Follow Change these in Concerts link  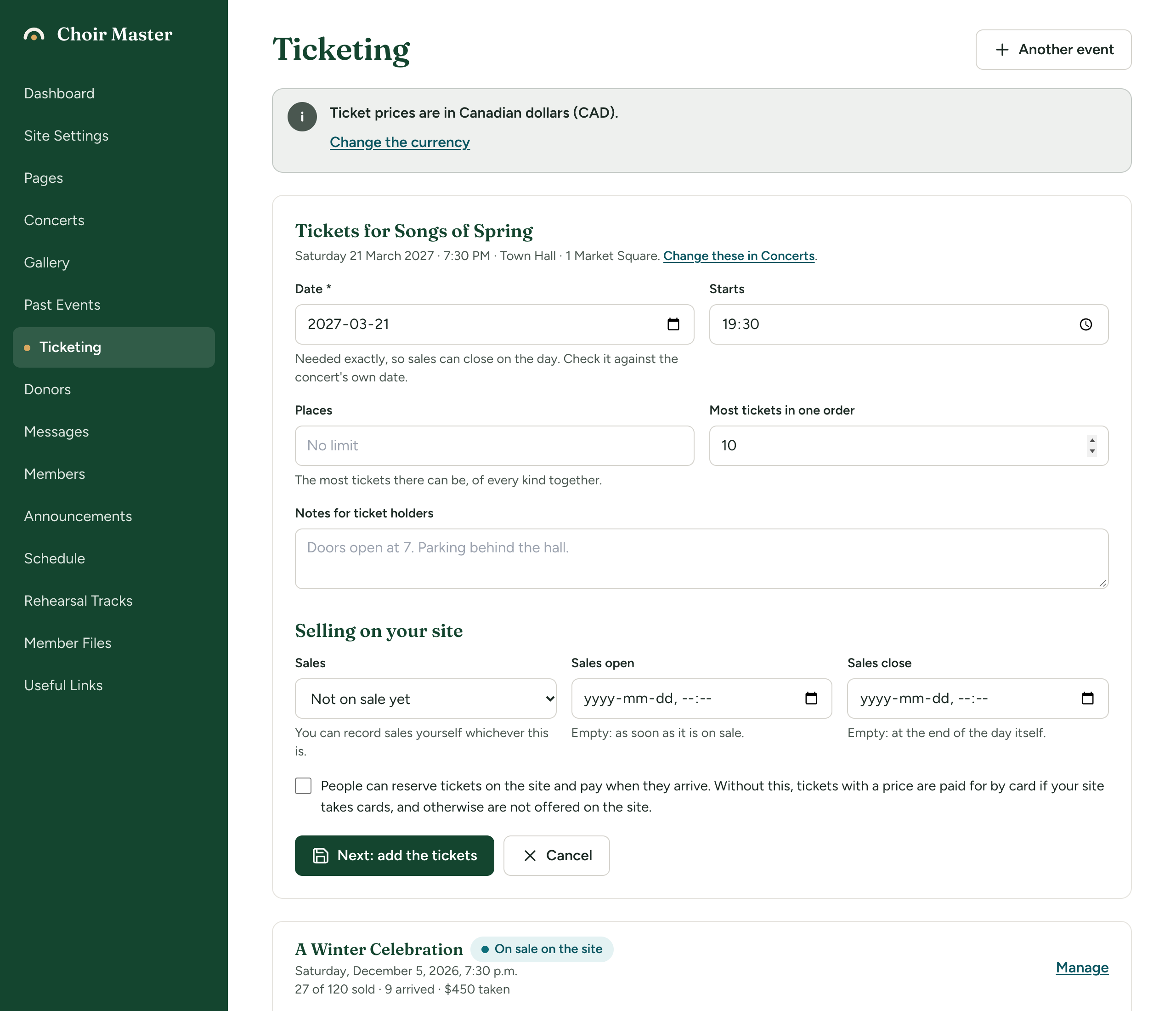click(x=738, y=256)
